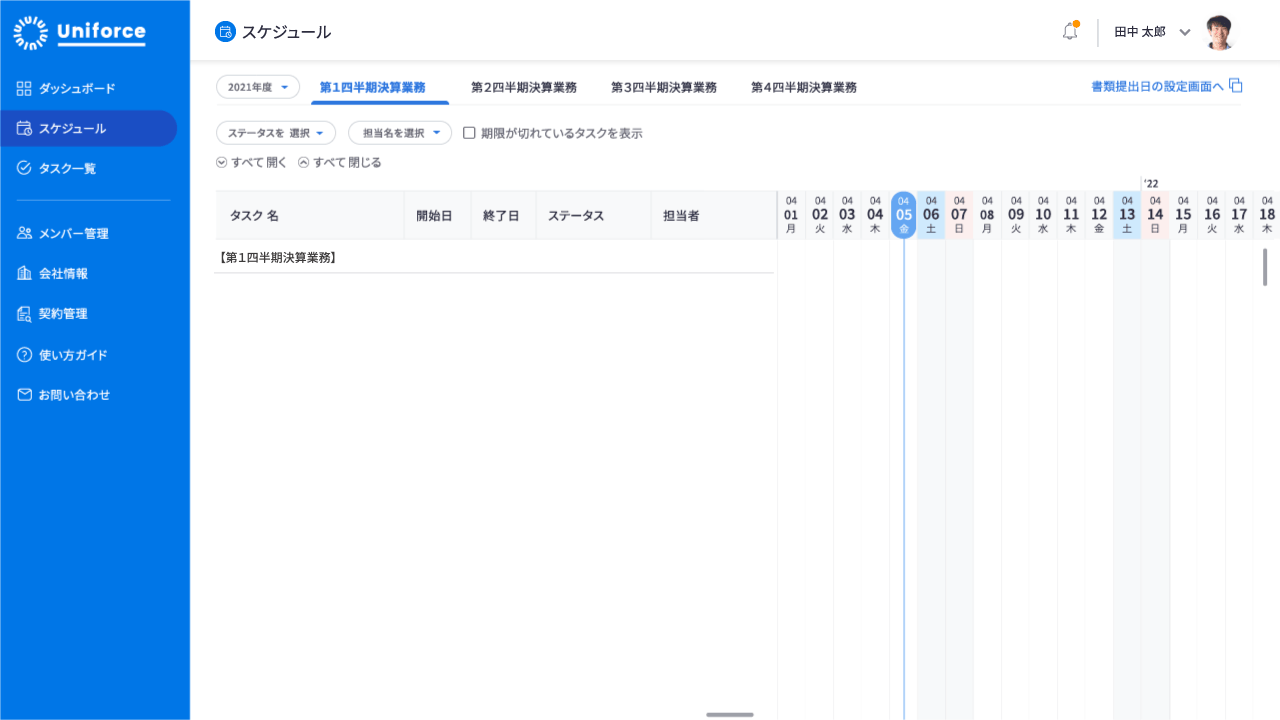Open 担当名を選択 dropdown
This screenshot has height=720, width=1280.
(x=400, y=132)
